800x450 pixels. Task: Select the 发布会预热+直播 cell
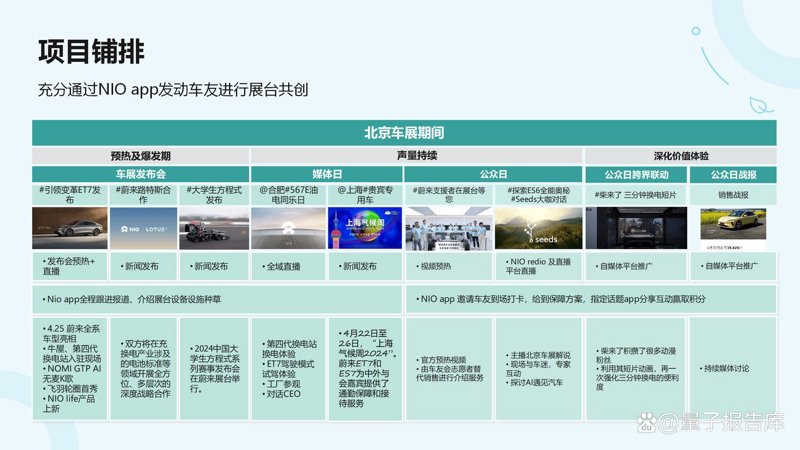(x=70, y=266)
